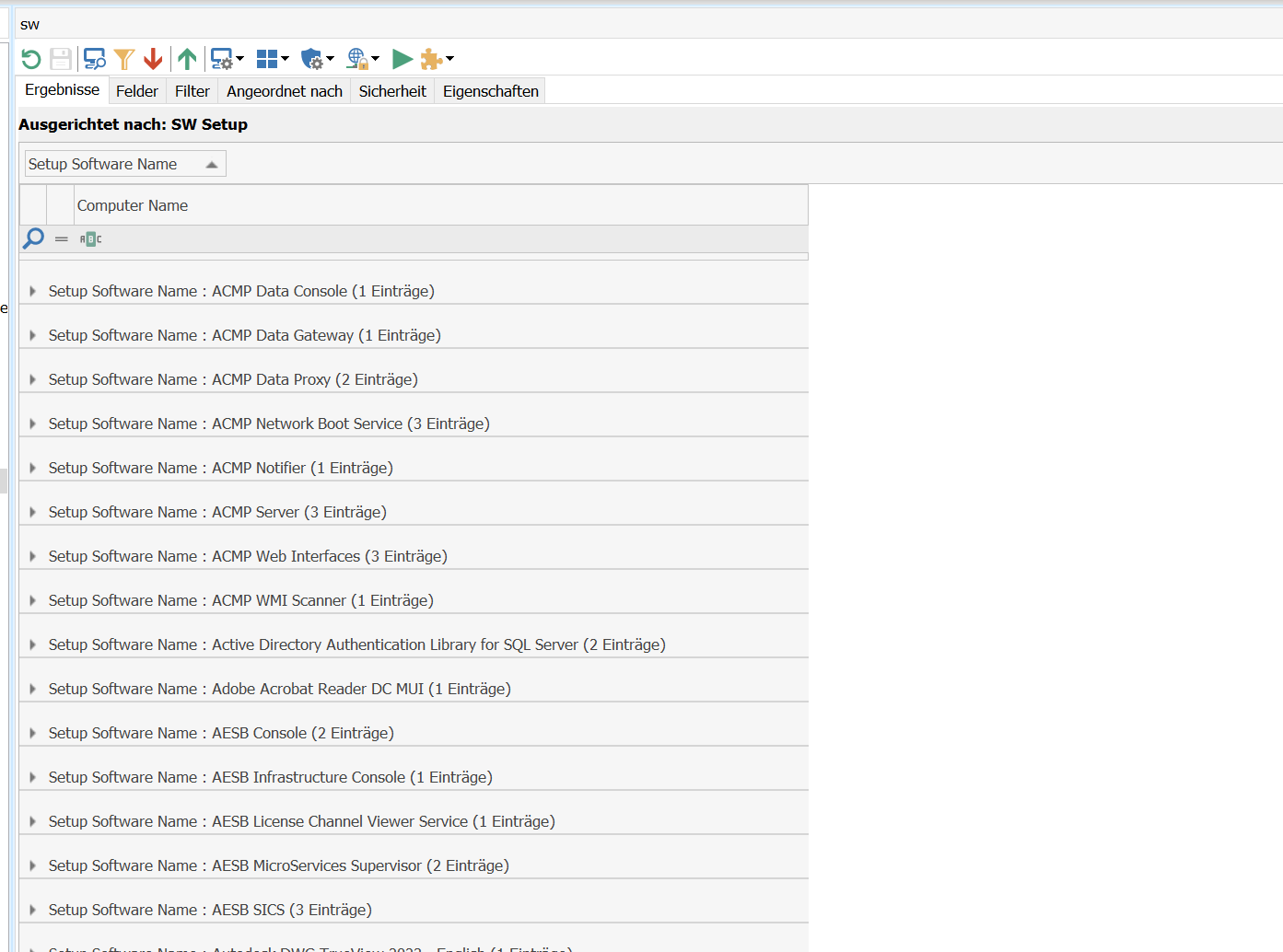Switch to the Ergebnisse tab
Image resolution: width=1283 pixels, height=952 pixels.
coord(62,89)
